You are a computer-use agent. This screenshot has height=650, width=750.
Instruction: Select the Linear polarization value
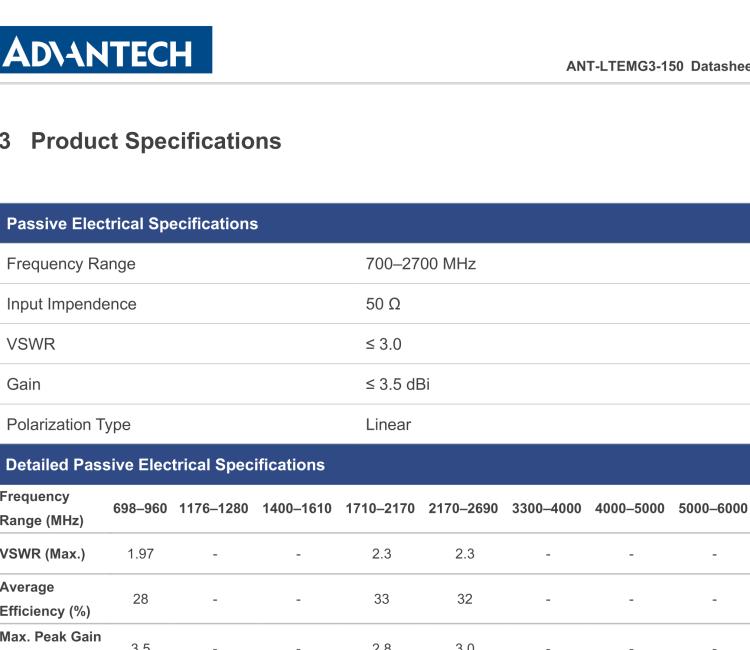tap(388, 424)
